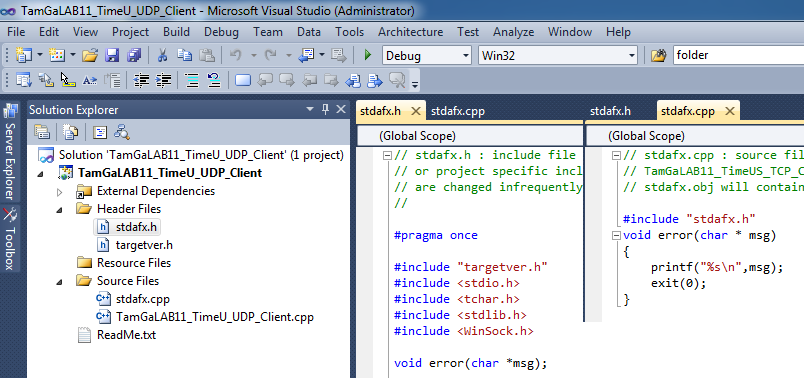Click the Navigate Forward icon
This screenshot has width=804, height=378.
click(x=338, y=55)
